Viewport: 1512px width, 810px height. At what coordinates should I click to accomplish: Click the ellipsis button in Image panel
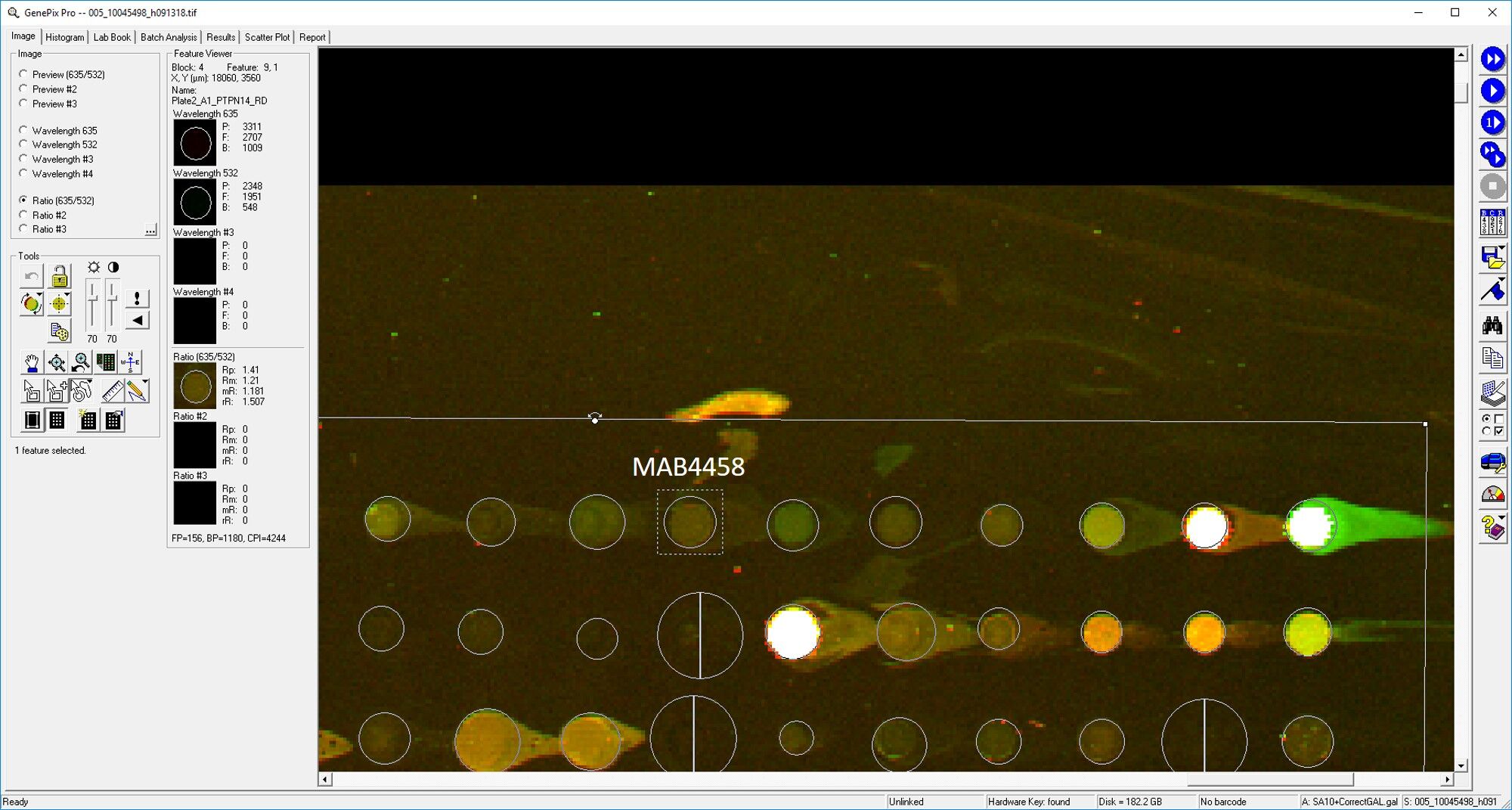[x=150, y=230]
